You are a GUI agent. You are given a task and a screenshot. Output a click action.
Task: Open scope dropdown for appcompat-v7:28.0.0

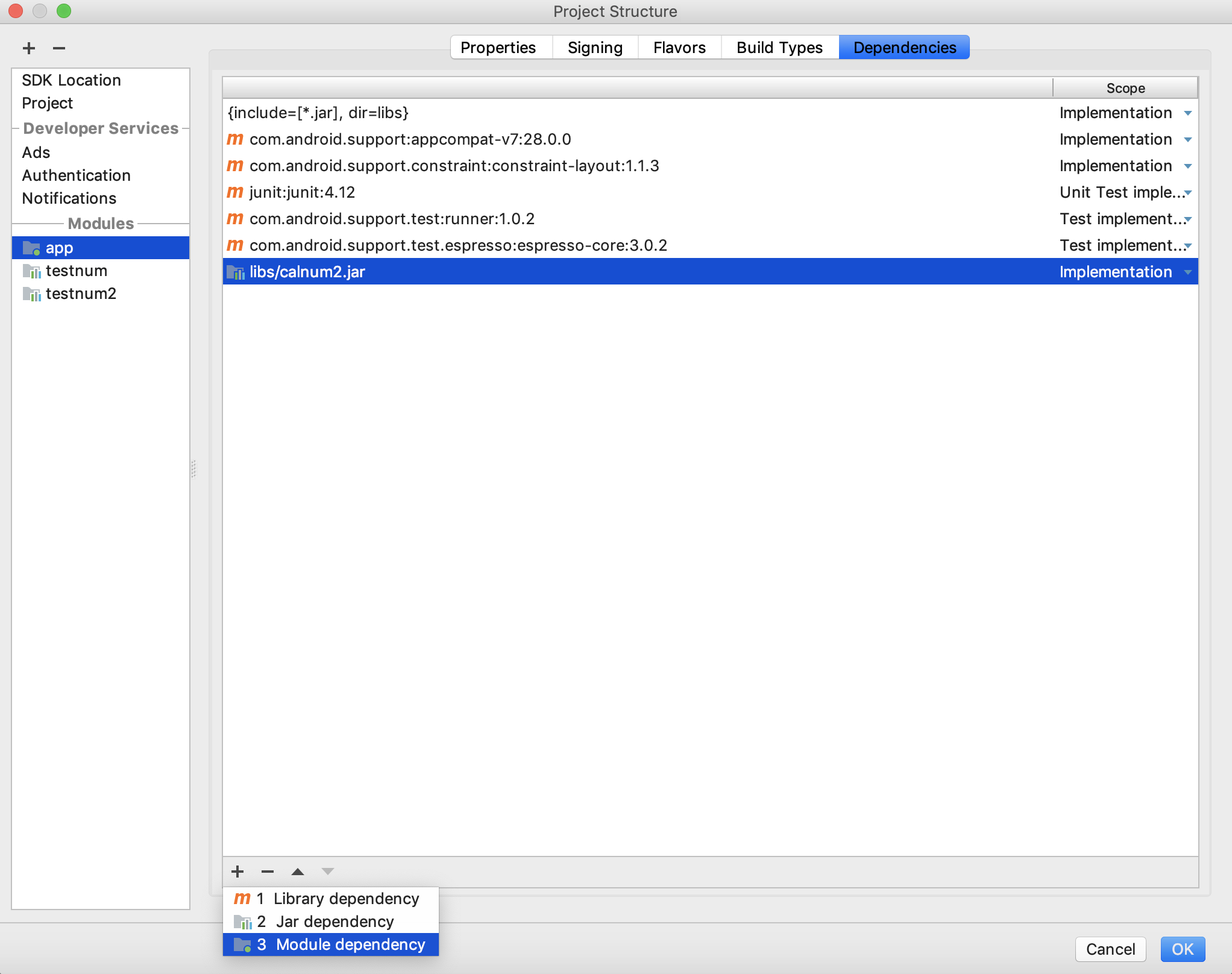tap(1187, 140)
